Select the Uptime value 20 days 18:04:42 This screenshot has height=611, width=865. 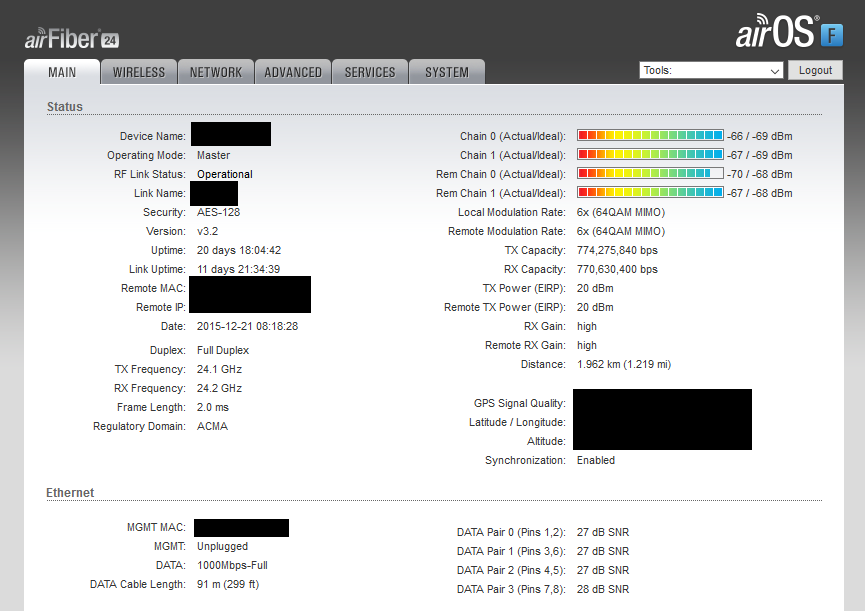(x=239, y=250)
